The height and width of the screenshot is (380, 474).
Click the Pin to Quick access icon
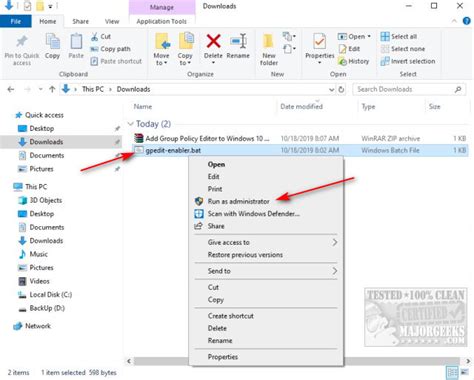(22, 41)
